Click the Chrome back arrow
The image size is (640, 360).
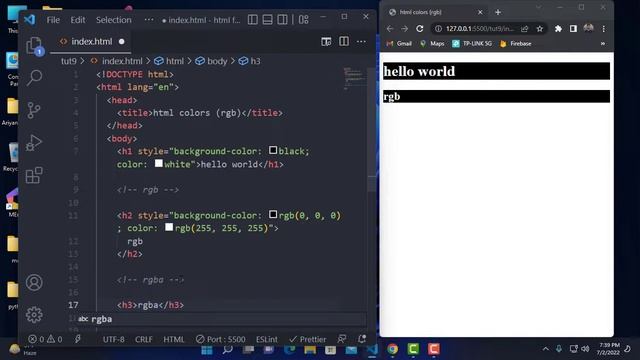(x=390, y=29)
